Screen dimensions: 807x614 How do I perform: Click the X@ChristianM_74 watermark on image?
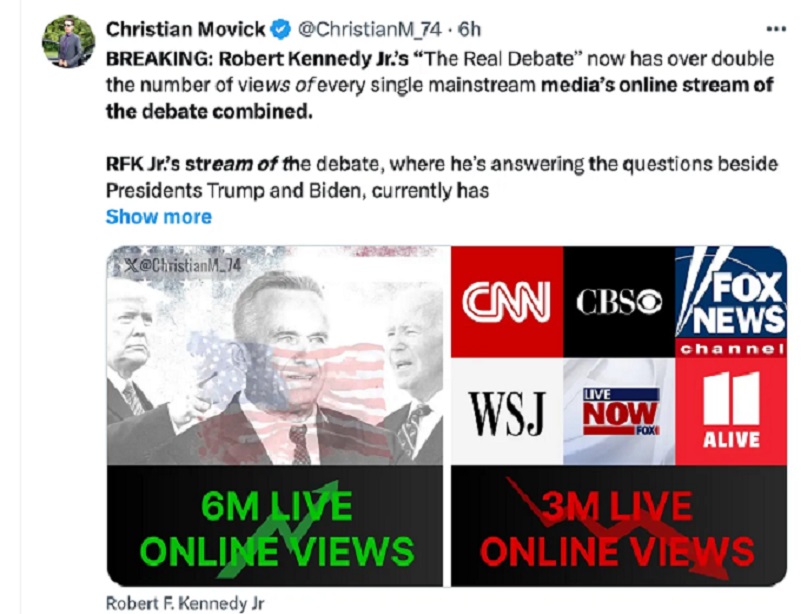click(183, 265)
